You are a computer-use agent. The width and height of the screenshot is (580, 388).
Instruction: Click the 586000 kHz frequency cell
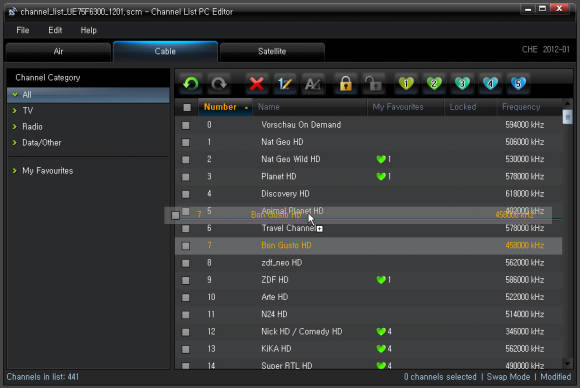pos(525,280)
